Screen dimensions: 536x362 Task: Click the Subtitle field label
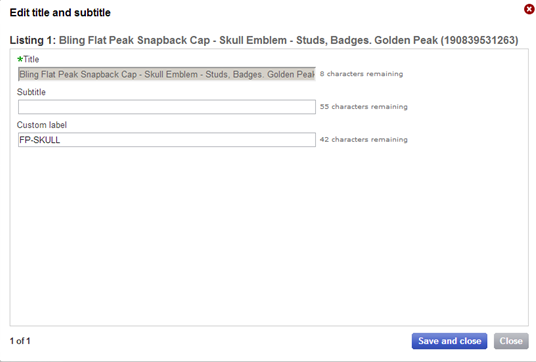[x=31, y=92]
